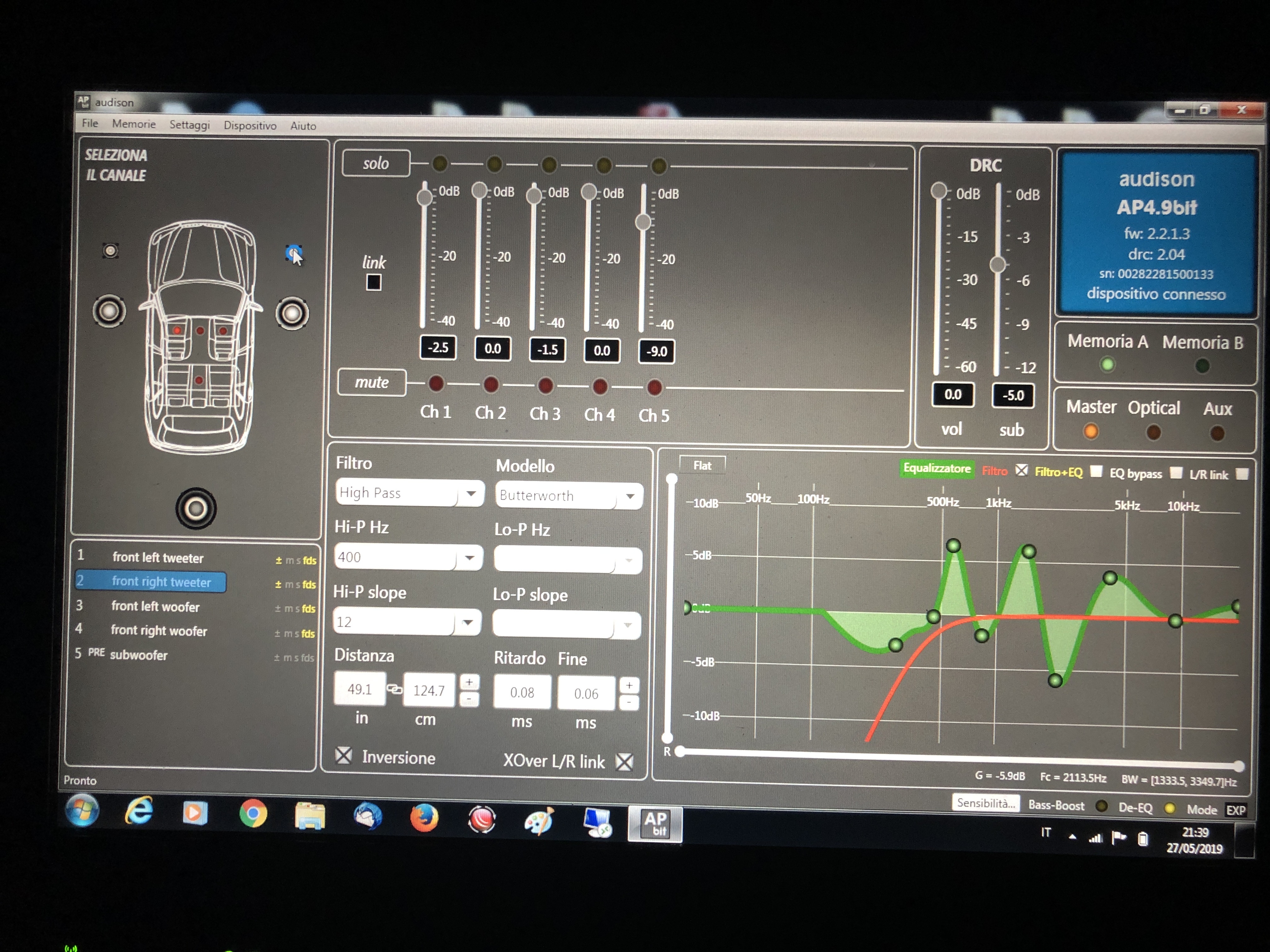Viewport: 1270px width, 952px height.
Task: Click the Ch 5 level slider handle
Action: coord(643,222)
